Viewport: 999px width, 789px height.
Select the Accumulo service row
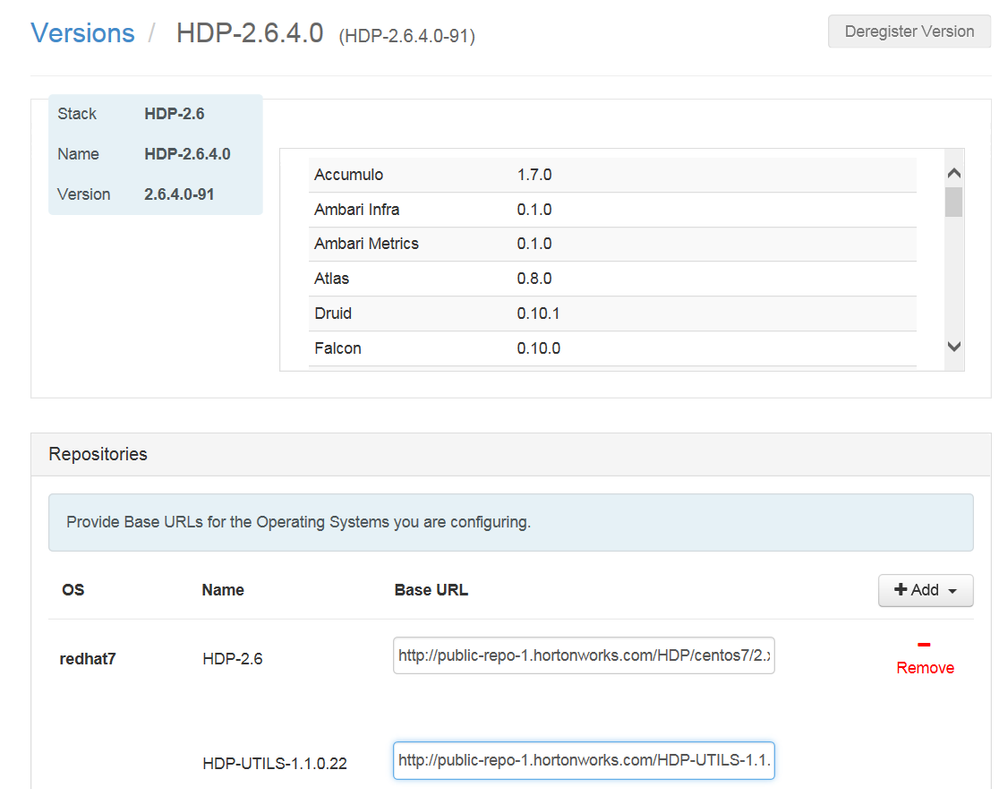click(612, 175)
